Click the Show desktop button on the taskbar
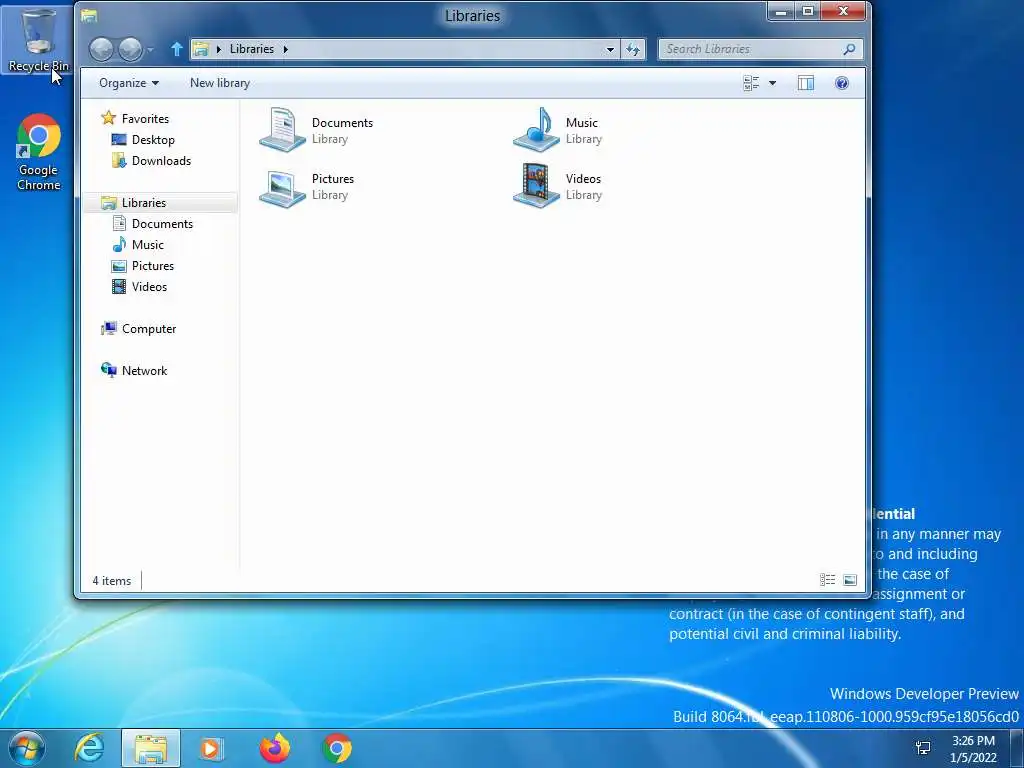The image size is (1024, 768). pos(1017,748)
